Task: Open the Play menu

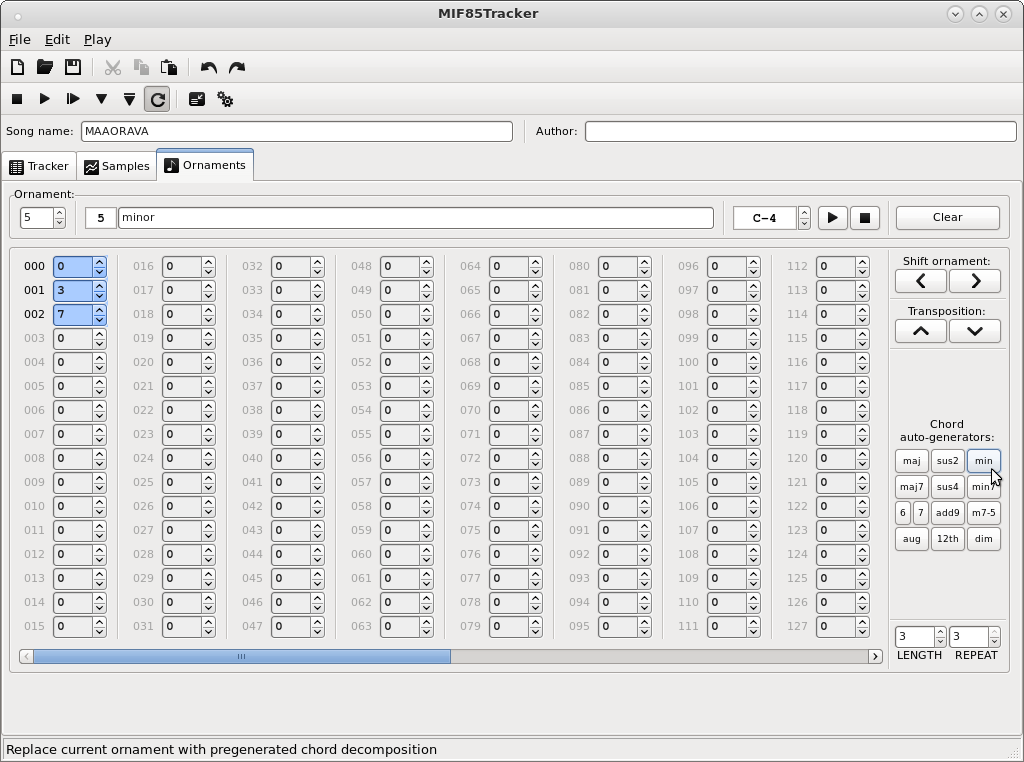Action: click(97, 39)
